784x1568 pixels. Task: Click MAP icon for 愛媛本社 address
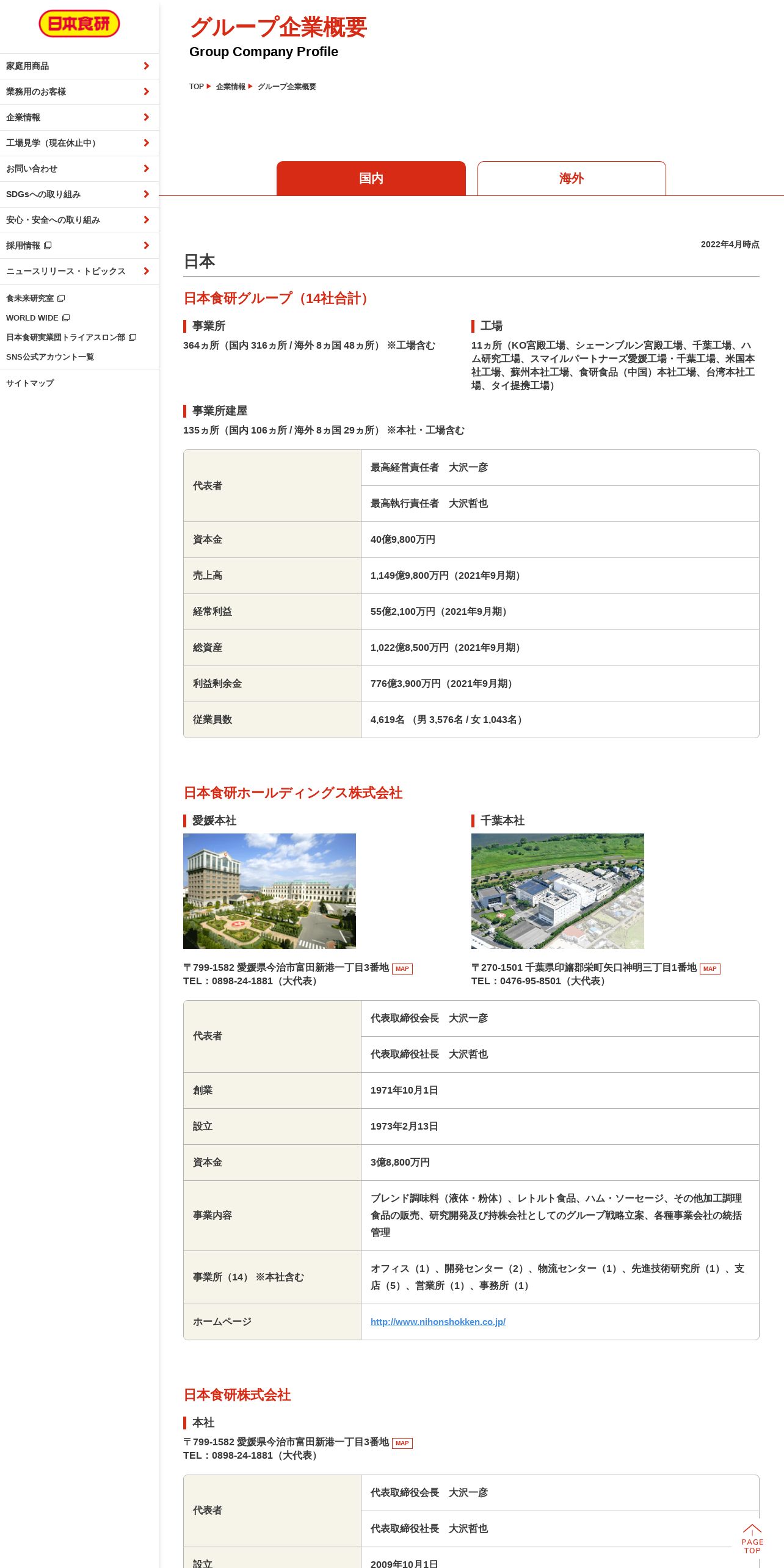point(402,968)
